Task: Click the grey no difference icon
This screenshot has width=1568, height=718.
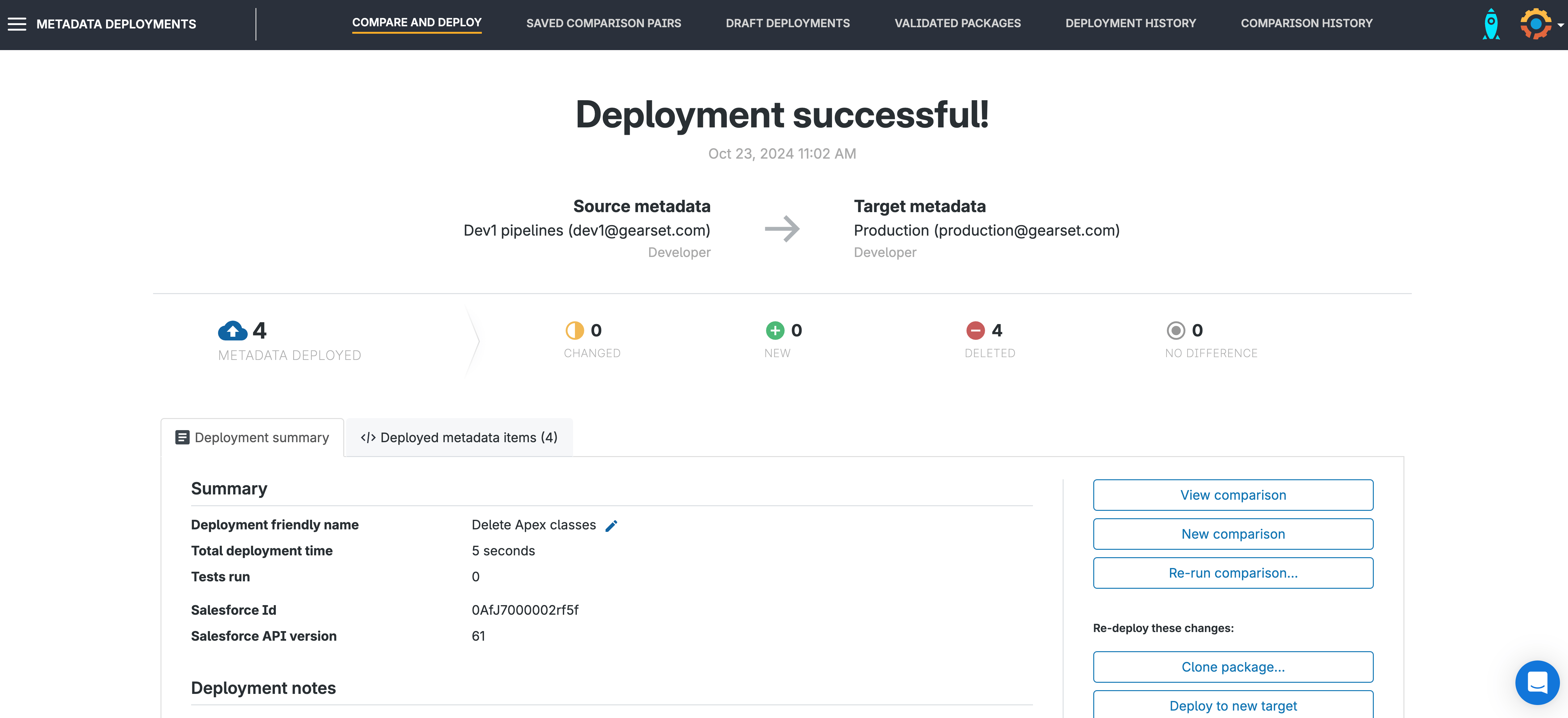Action: [x=1176, y=331]
